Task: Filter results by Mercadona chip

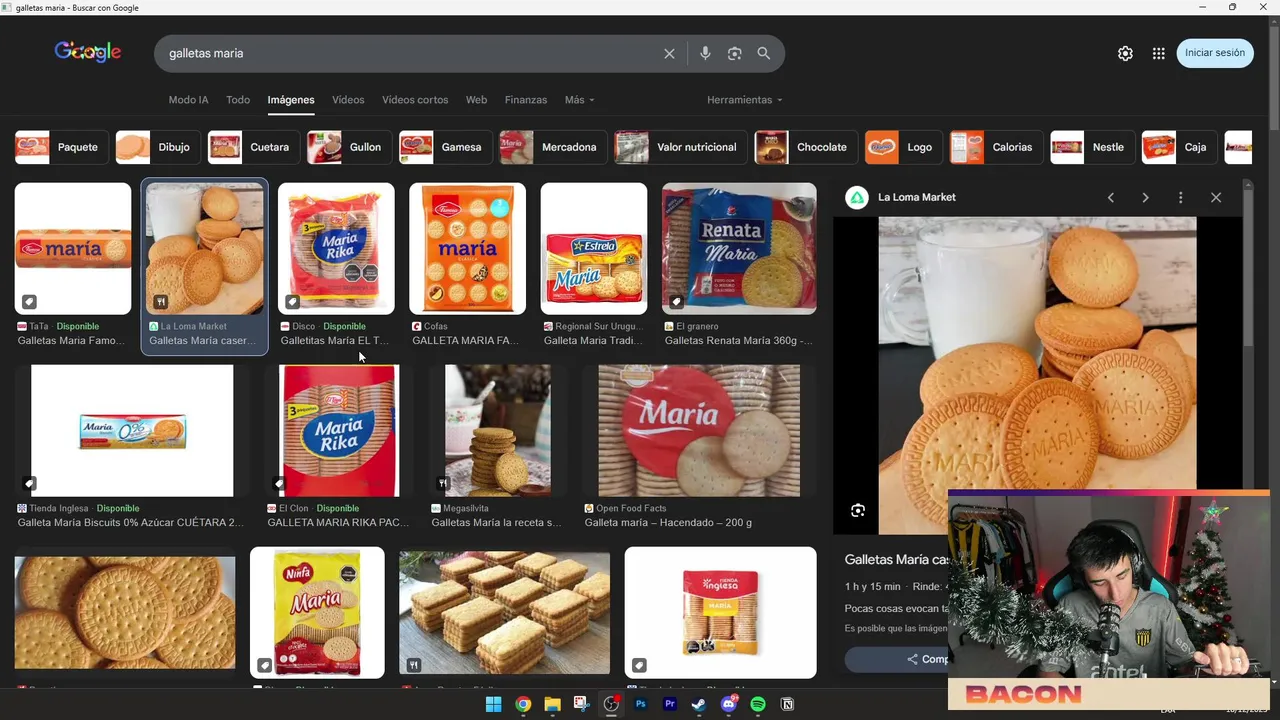Action: point(553,147)
